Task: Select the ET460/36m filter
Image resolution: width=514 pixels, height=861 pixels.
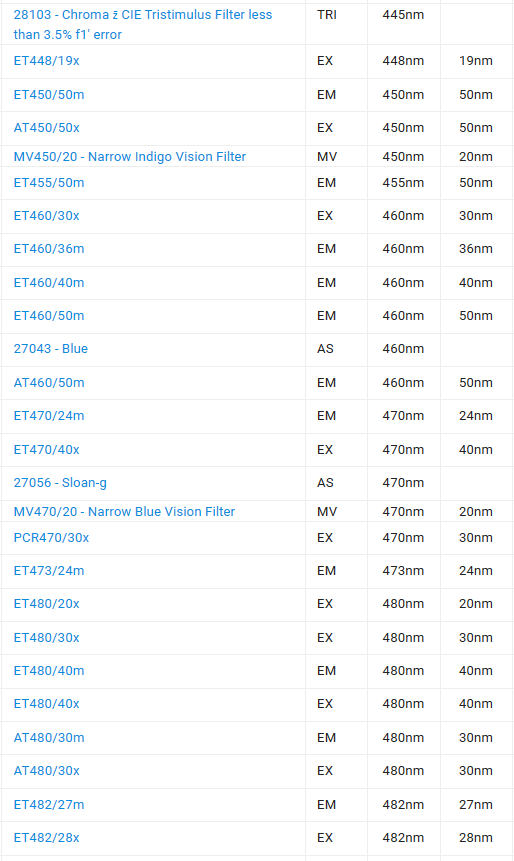Action: click(x=49, y=249)
